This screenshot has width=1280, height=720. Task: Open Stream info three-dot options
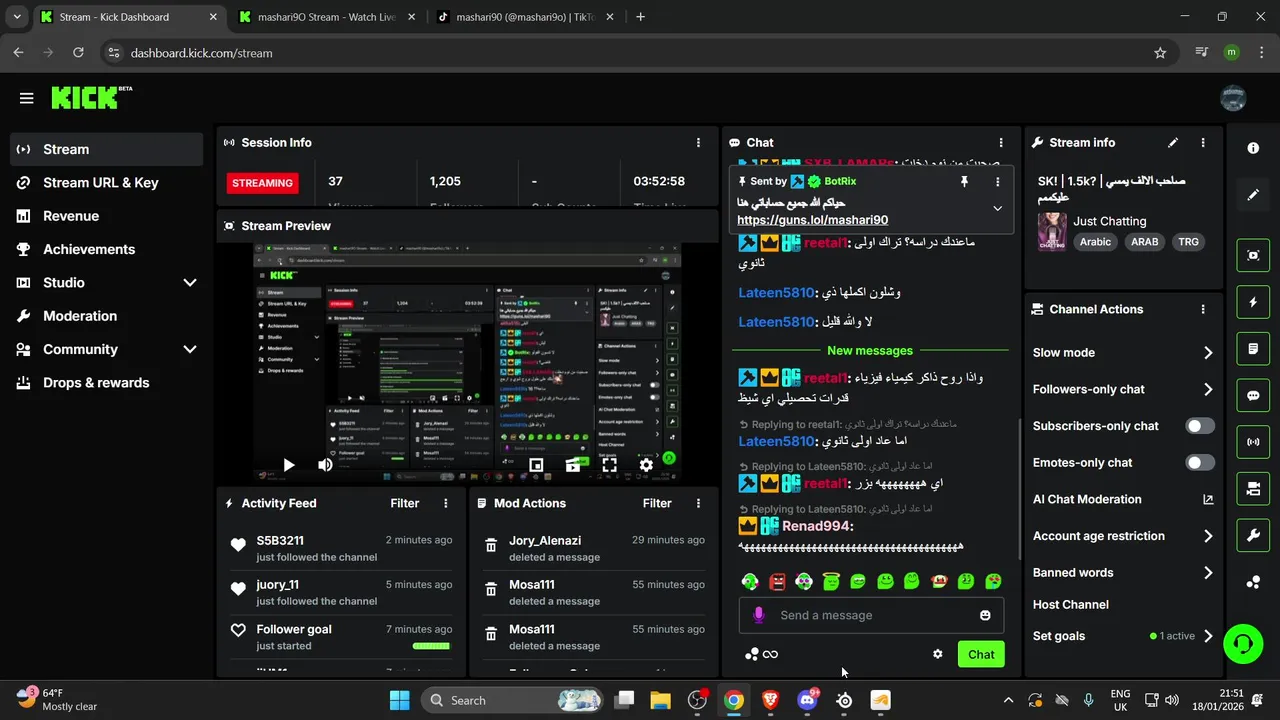1203,143
